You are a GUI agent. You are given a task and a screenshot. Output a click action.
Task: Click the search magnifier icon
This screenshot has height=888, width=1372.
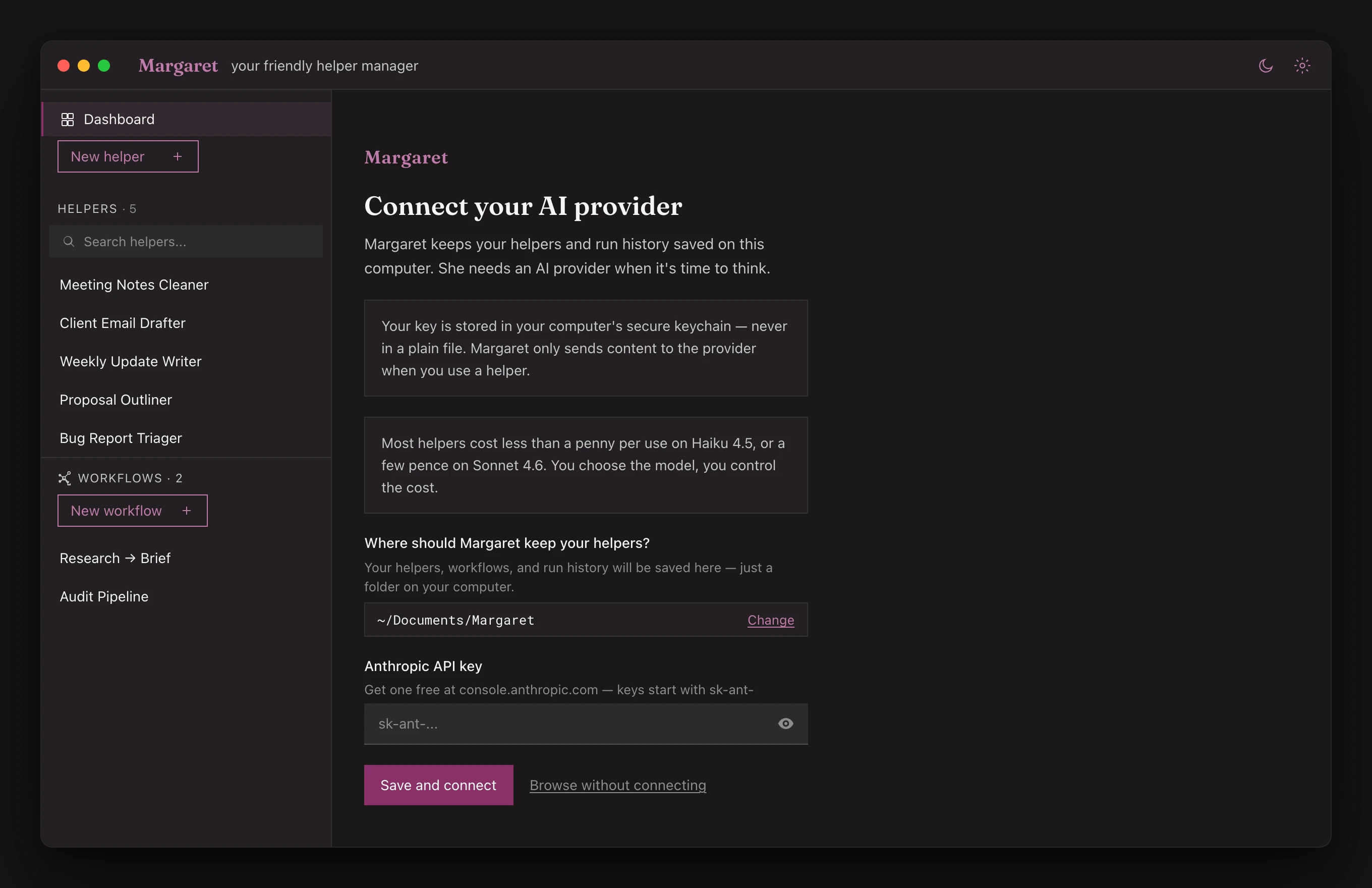click(x=69, y=241)
